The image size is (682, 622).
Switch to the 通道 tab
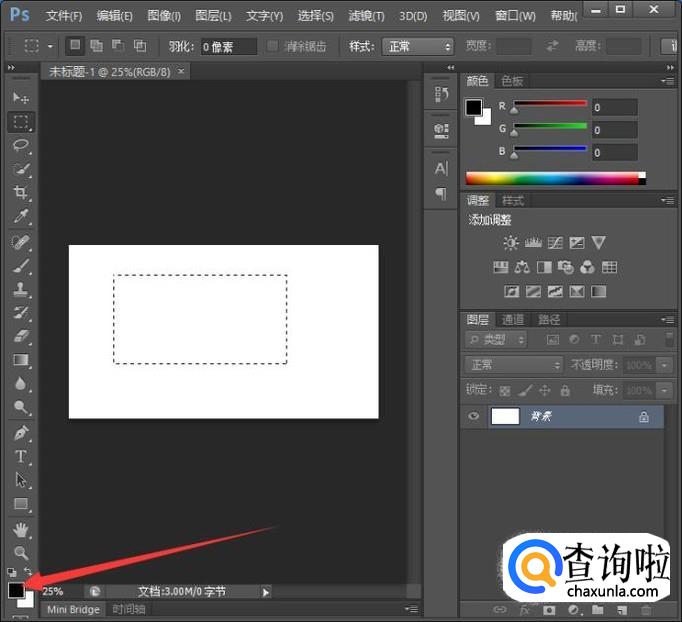(513, 320)
